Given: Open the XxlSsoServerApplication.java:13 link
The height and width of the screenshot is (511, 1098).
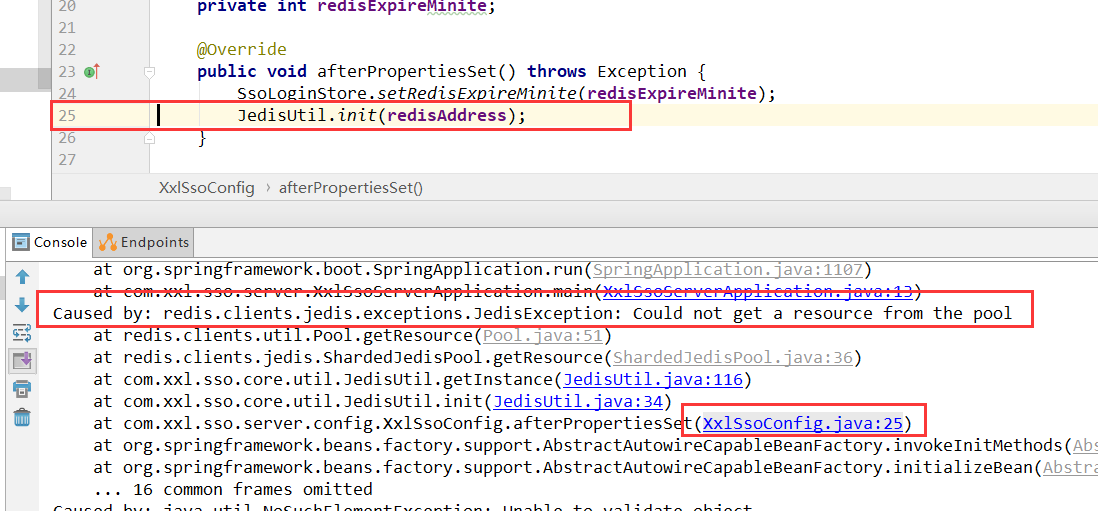Looking at the screenshot, I should click(x=758, y=291).
